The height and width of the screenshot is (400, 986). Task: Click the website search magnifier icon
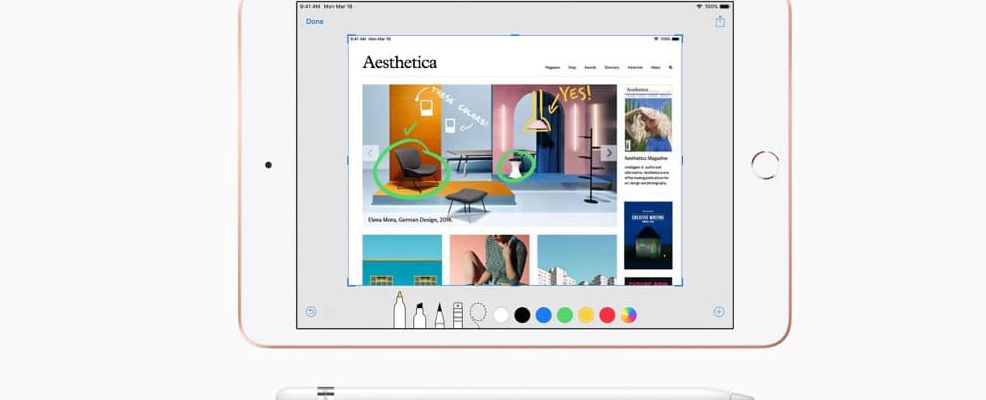tap(671, 67)
